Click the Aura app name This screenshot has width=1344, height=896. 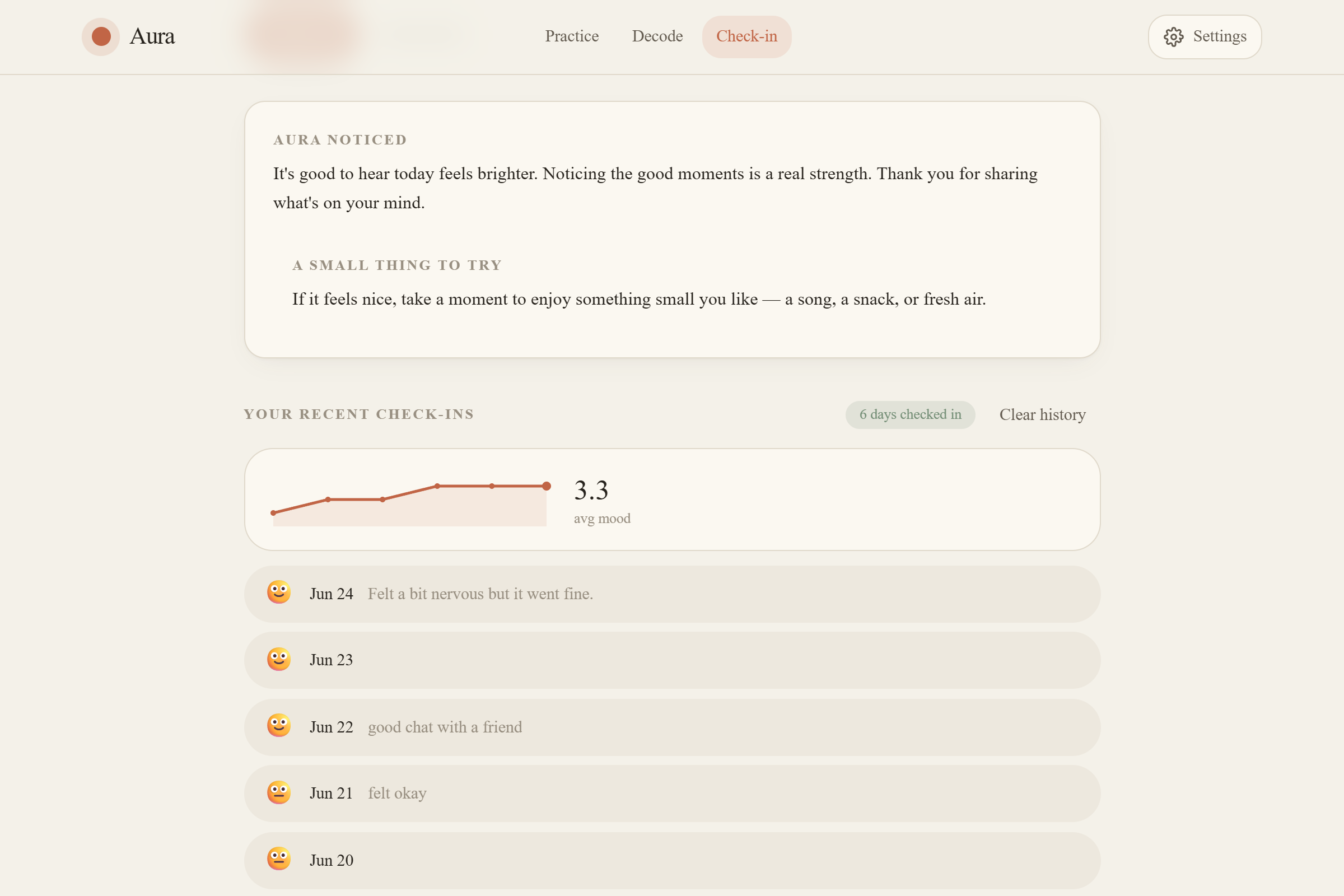(152, 36)
